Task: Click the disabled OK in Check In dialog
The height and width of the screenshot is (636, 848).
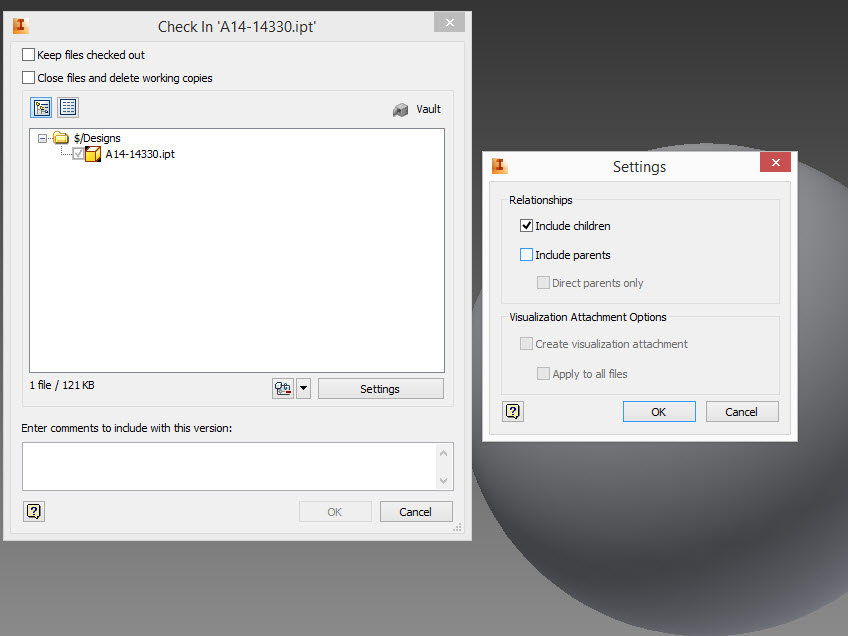Action: pyautogui.click(x=335, y=512)
